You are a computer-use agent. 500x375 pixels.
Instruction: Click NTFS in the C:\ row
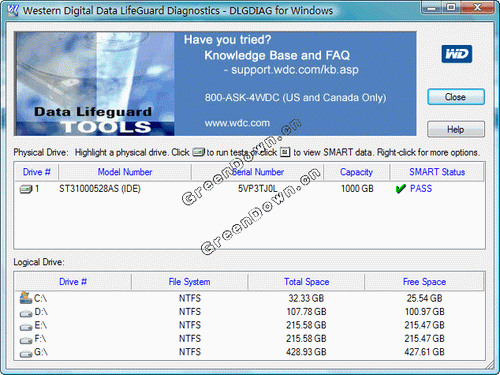(x=190, y=298)
